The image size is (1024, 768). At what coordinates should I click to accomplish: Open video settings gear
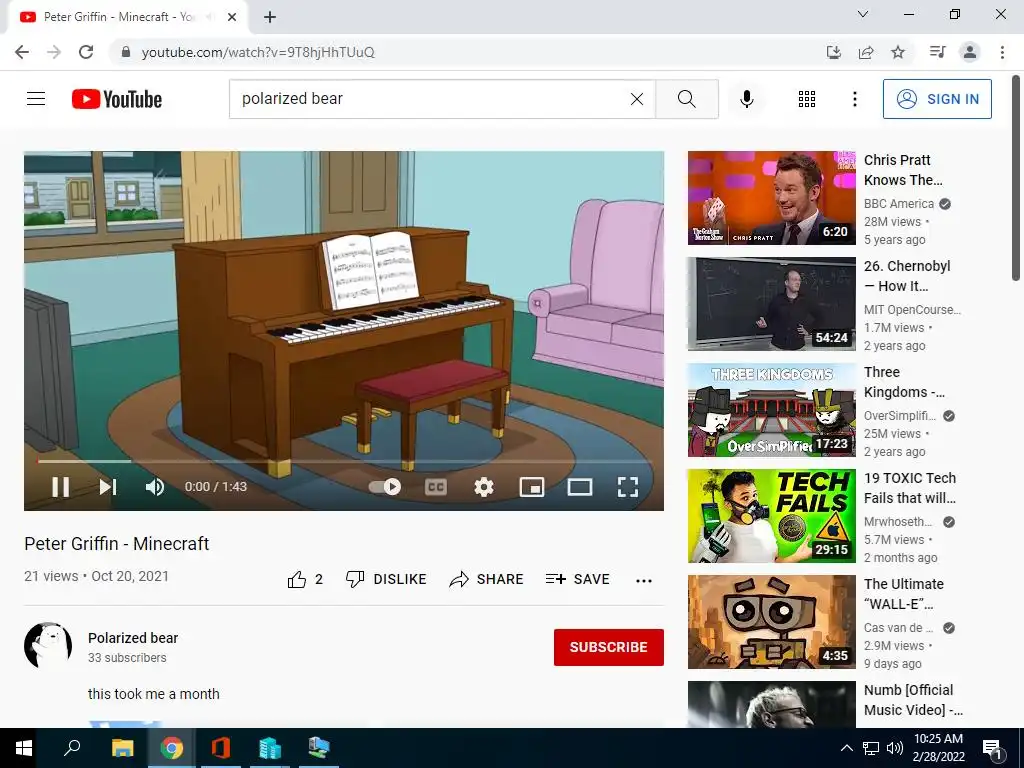[484, 487]
